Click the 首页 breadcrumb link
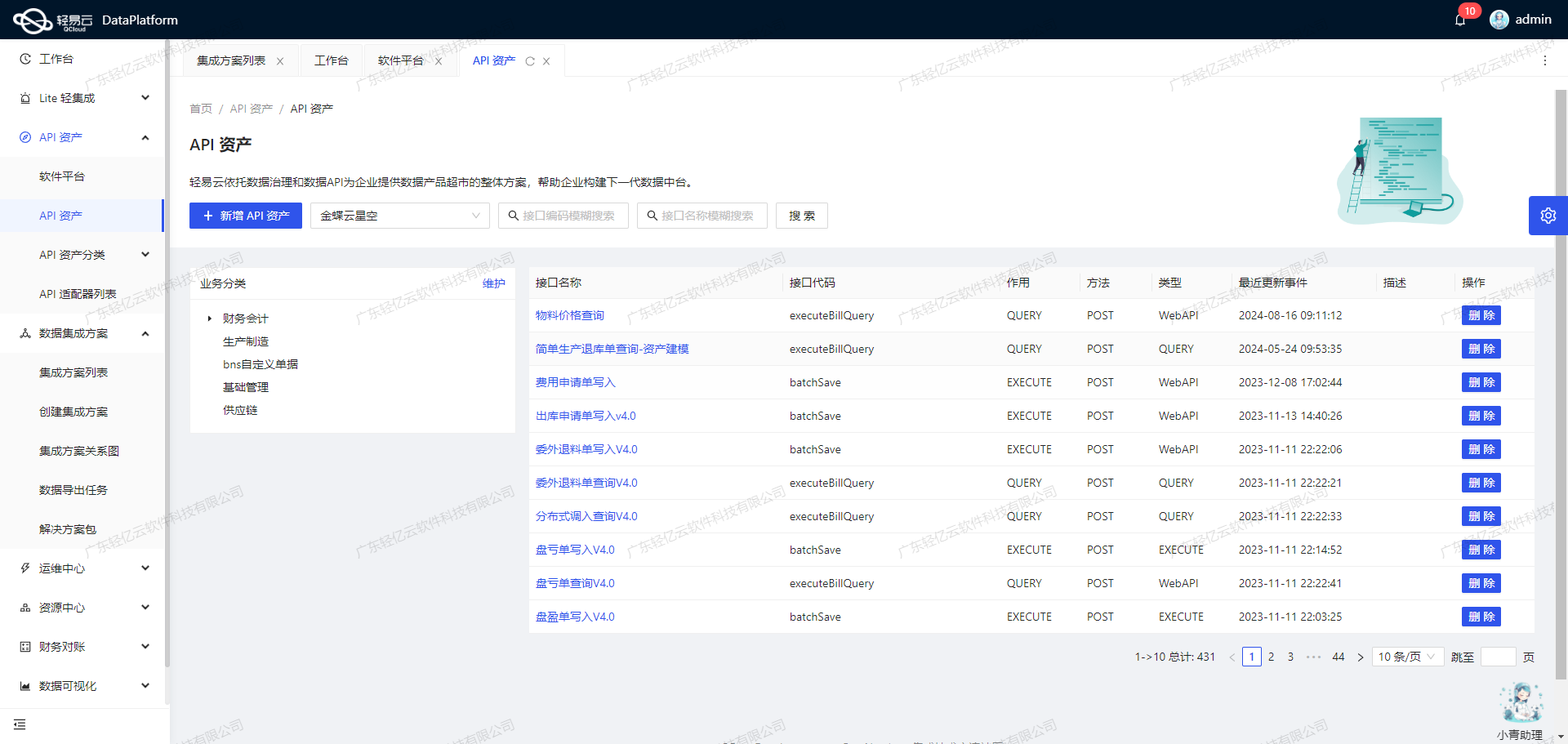This screenshot has width=1568, height=744. [x=201, y=109]
